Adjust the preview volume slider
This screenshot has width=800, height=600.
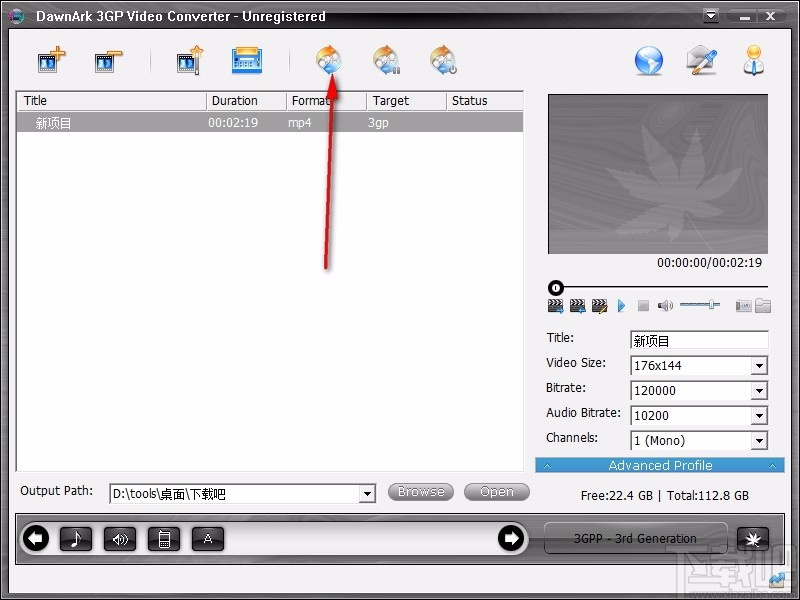click(711, 304)
